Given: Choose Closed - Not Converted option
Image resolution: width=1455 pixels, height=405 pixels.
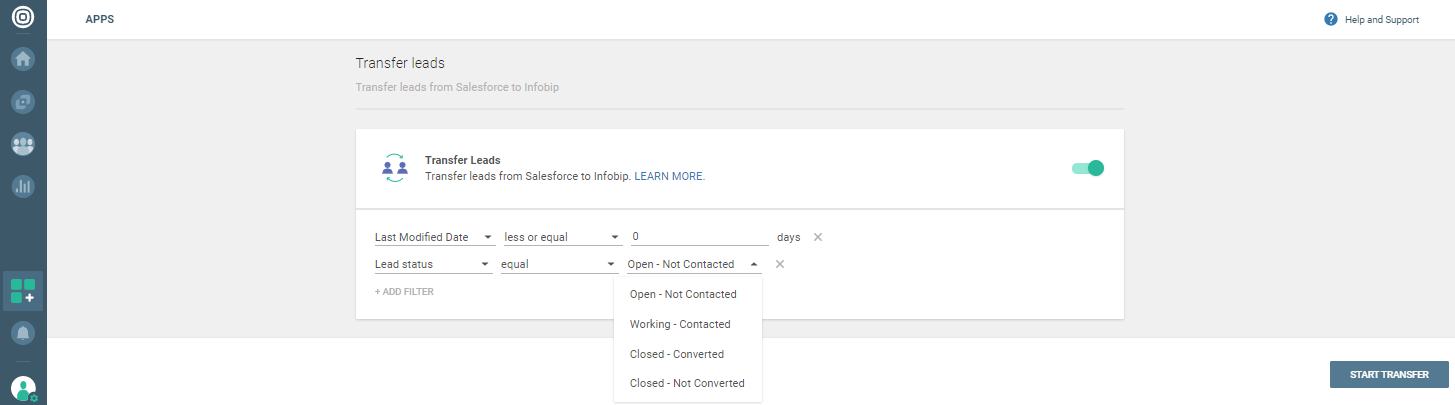Looking at the screenshot, I should [687, 383].
